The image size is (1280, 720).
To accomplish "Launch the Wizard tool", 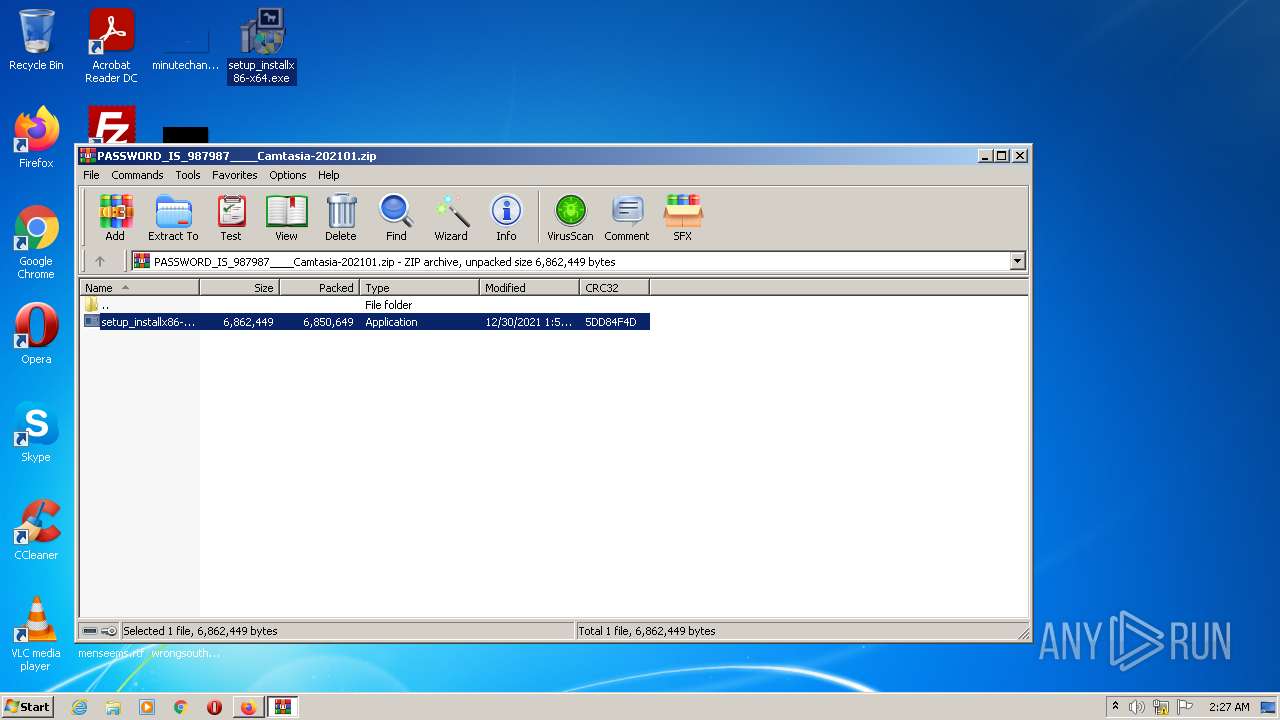I will [451, 218].
